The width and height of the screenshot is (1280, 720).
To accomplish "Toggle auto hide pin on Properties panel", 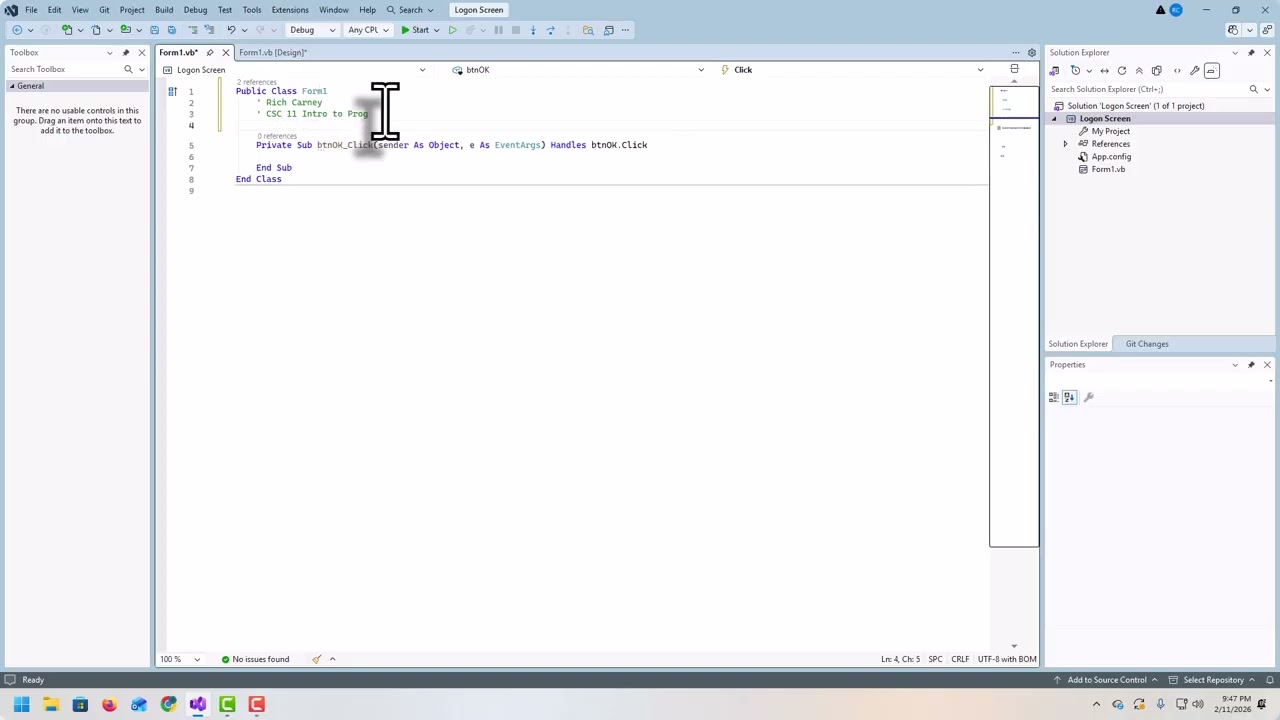I will 1251,365.
